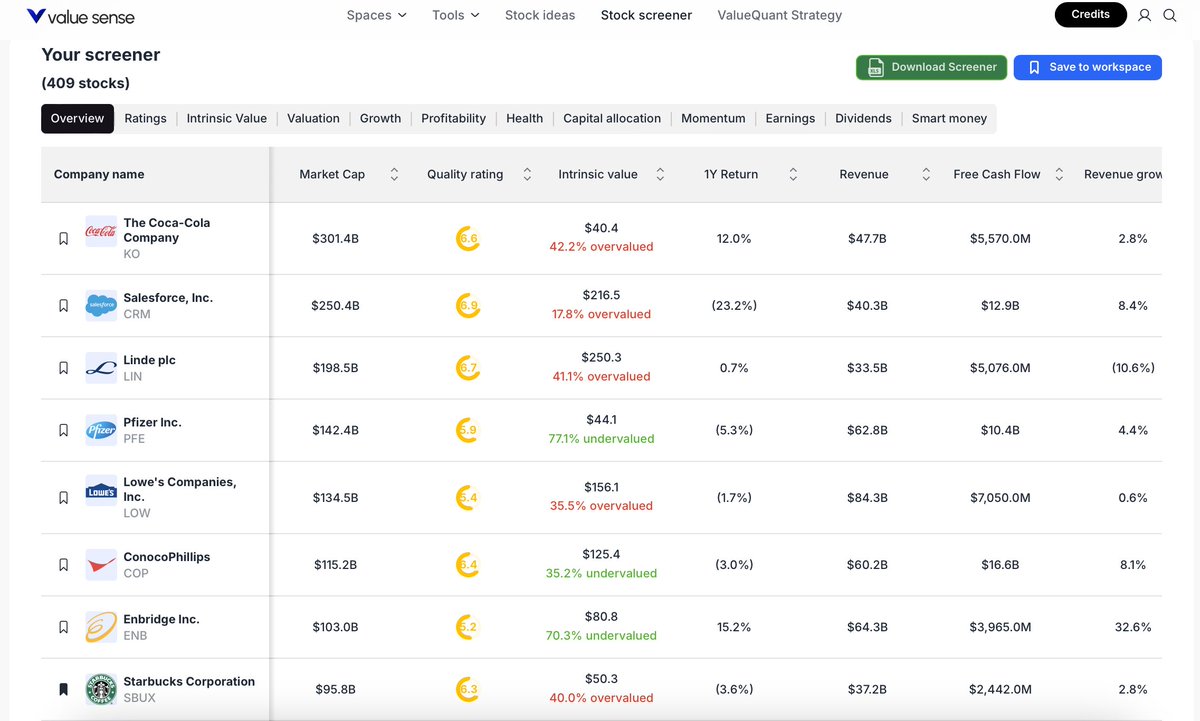Click the Company name column header
Image resolution: width=1200 pixels, height=721 pixels.
pos(99,174)
